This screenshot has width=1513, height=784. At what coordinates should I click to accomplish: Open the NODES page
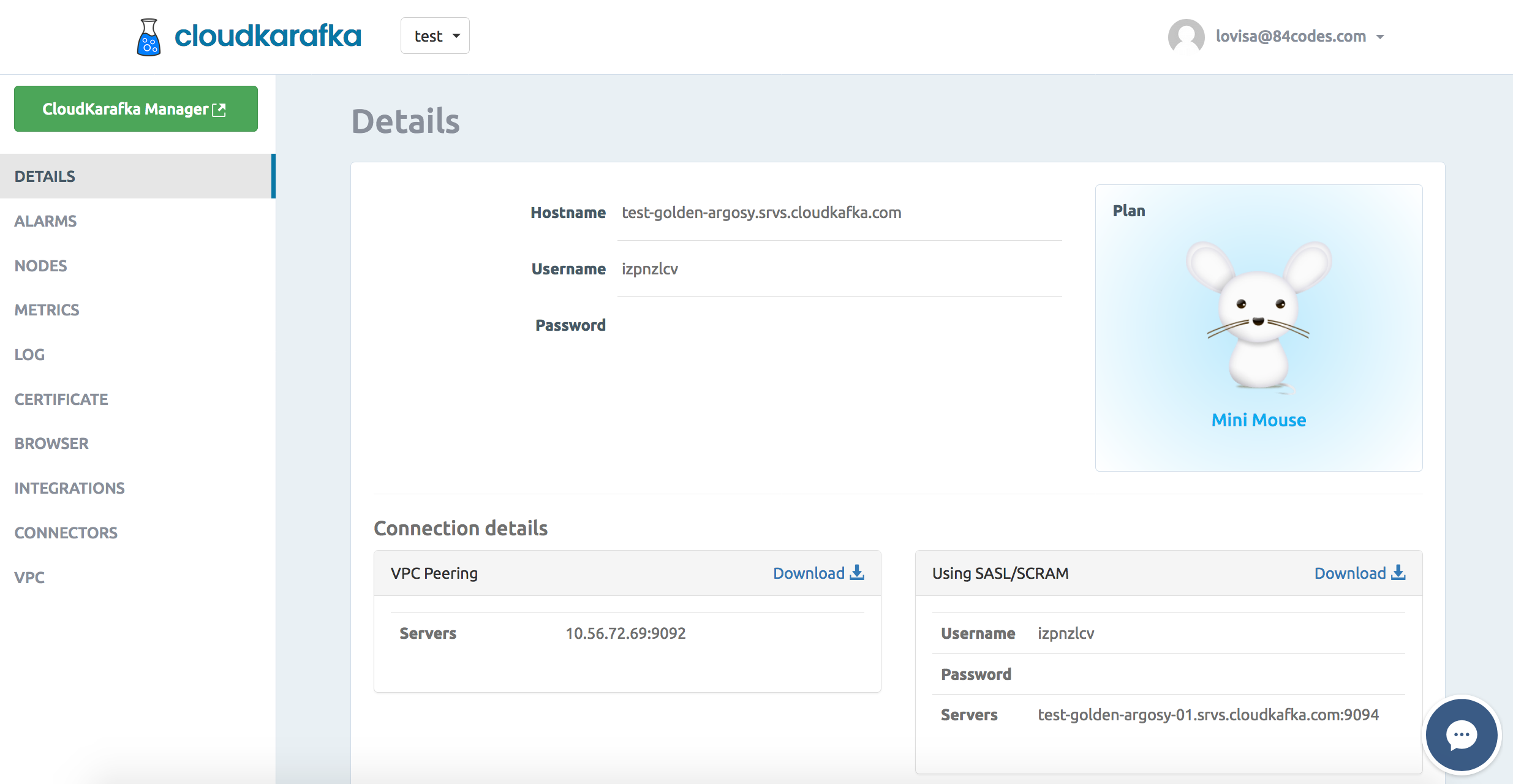coord(40,266)
